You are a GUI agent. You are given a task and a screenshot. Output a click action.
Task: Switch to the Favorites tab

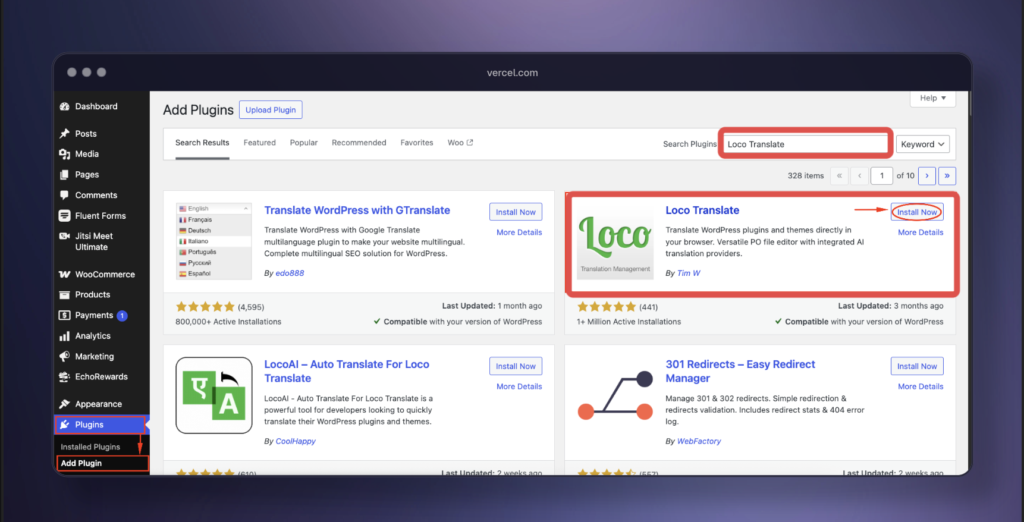[x=417, y=142]
